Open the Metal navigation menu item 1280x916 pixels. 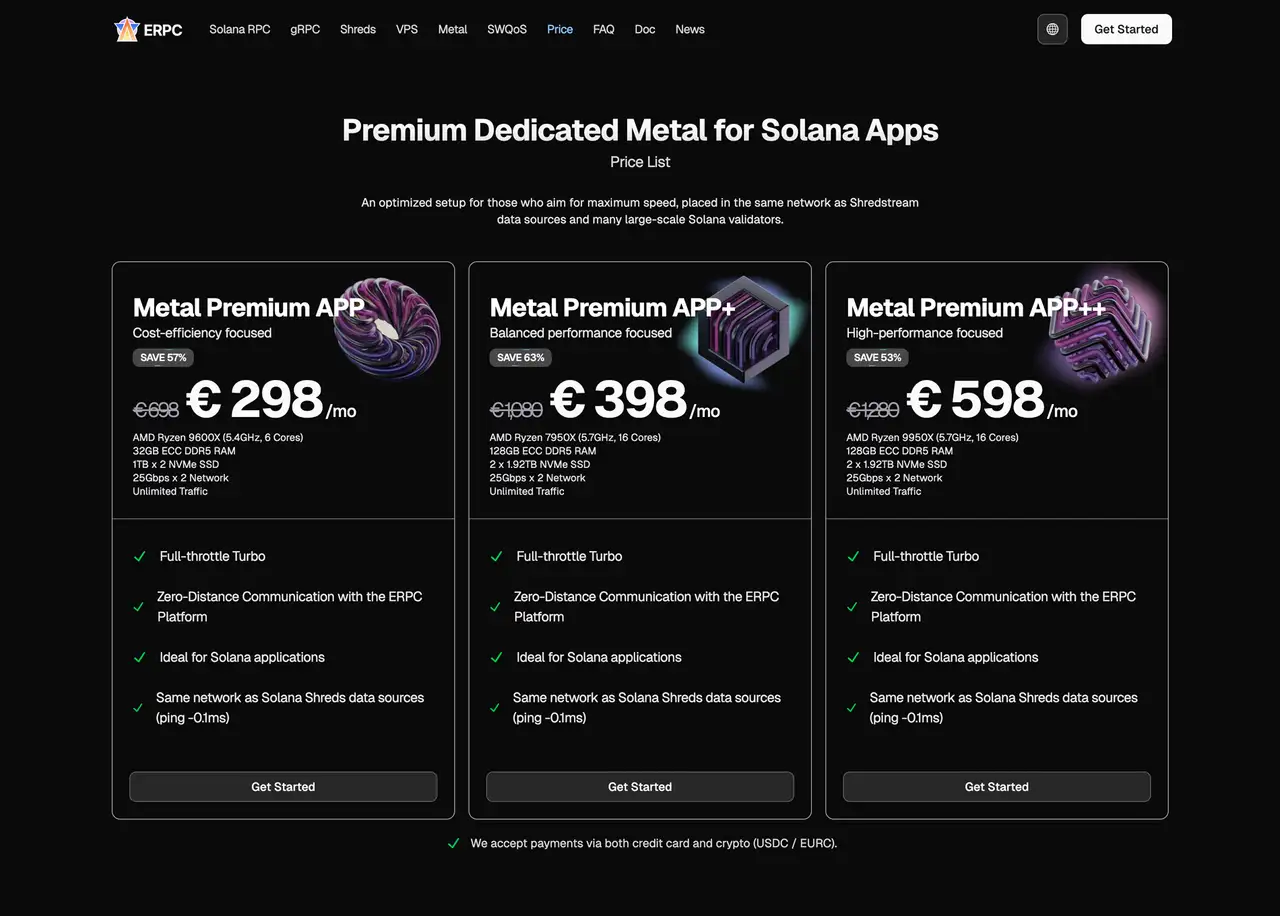(x=452, y=29)
